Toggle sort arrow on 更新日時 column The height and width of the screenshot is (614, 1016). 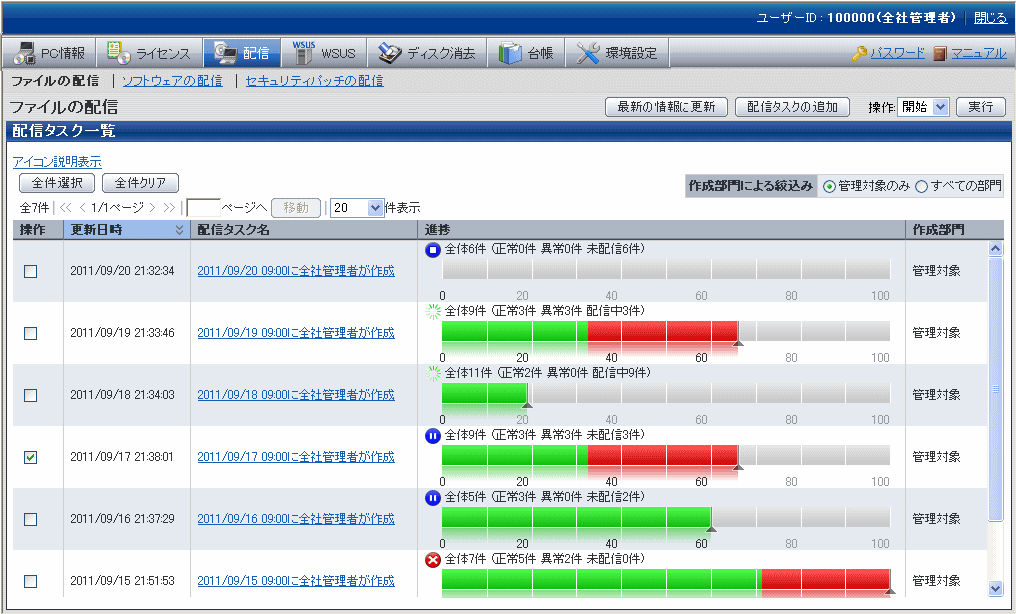[x=179, y=230]
